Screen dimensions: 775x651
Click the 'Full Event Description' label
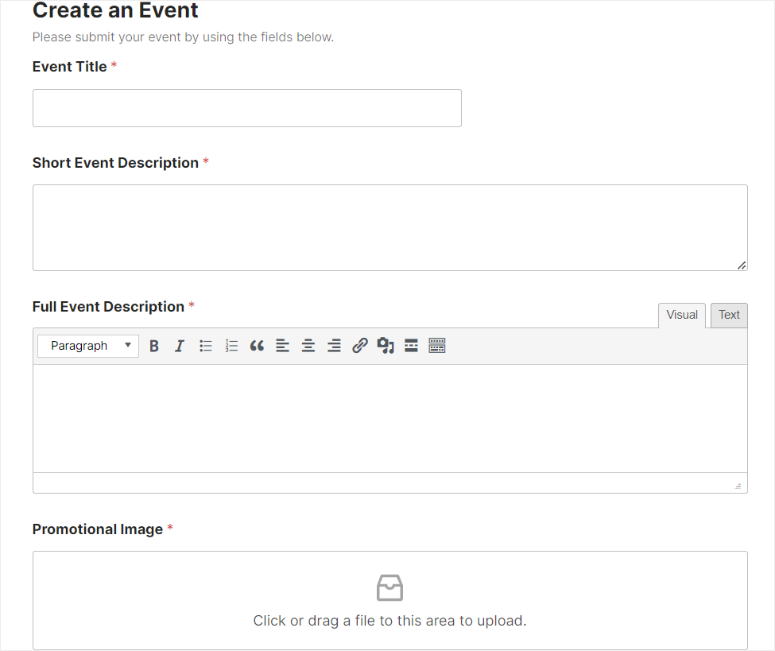tap(108, 306)
